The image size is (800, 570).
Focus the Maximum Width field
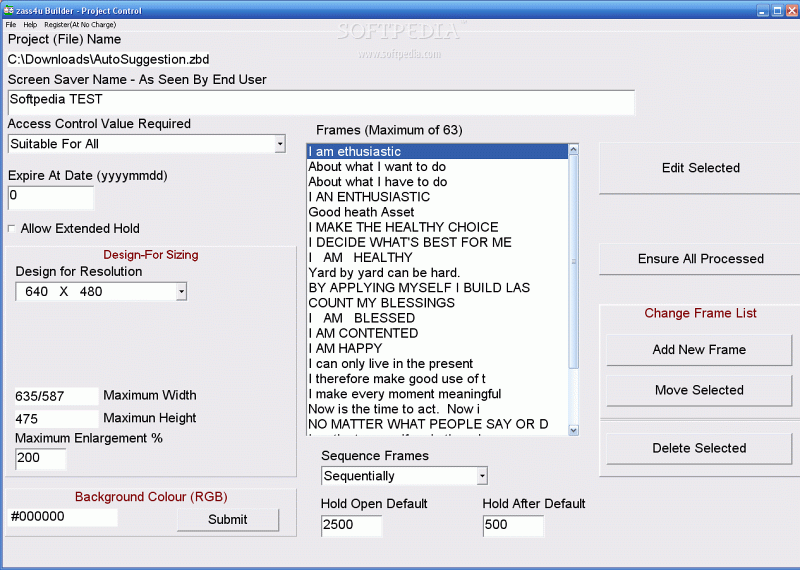coord(56,396)
